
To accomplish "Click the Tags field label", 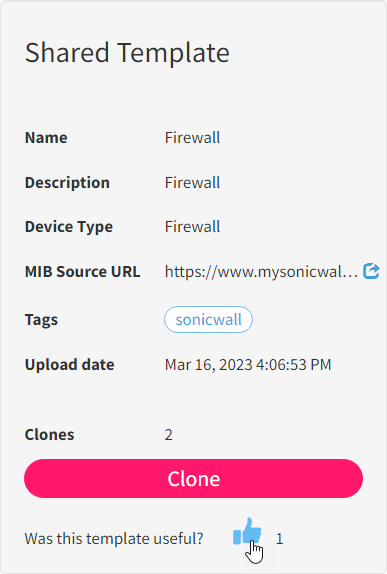I will (41, 320).
